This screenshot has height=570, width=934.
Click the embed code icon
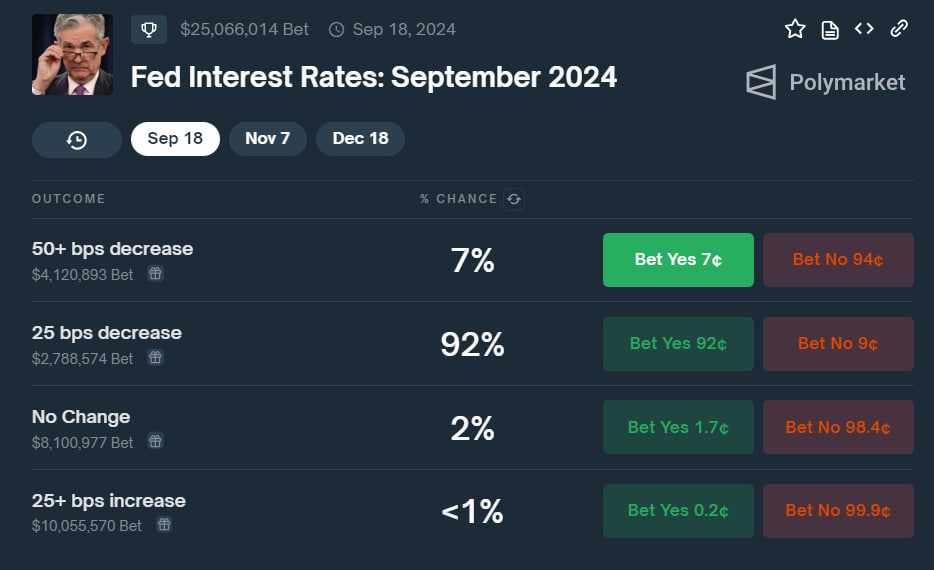click(864, 29)
